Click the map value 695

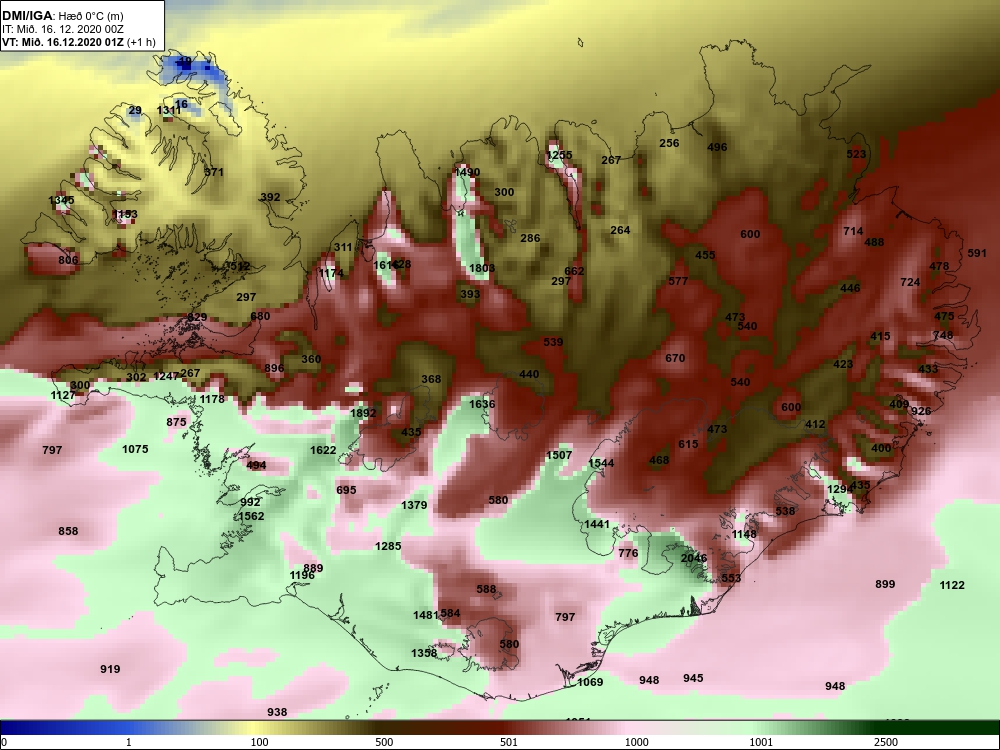tap(346, 490)
